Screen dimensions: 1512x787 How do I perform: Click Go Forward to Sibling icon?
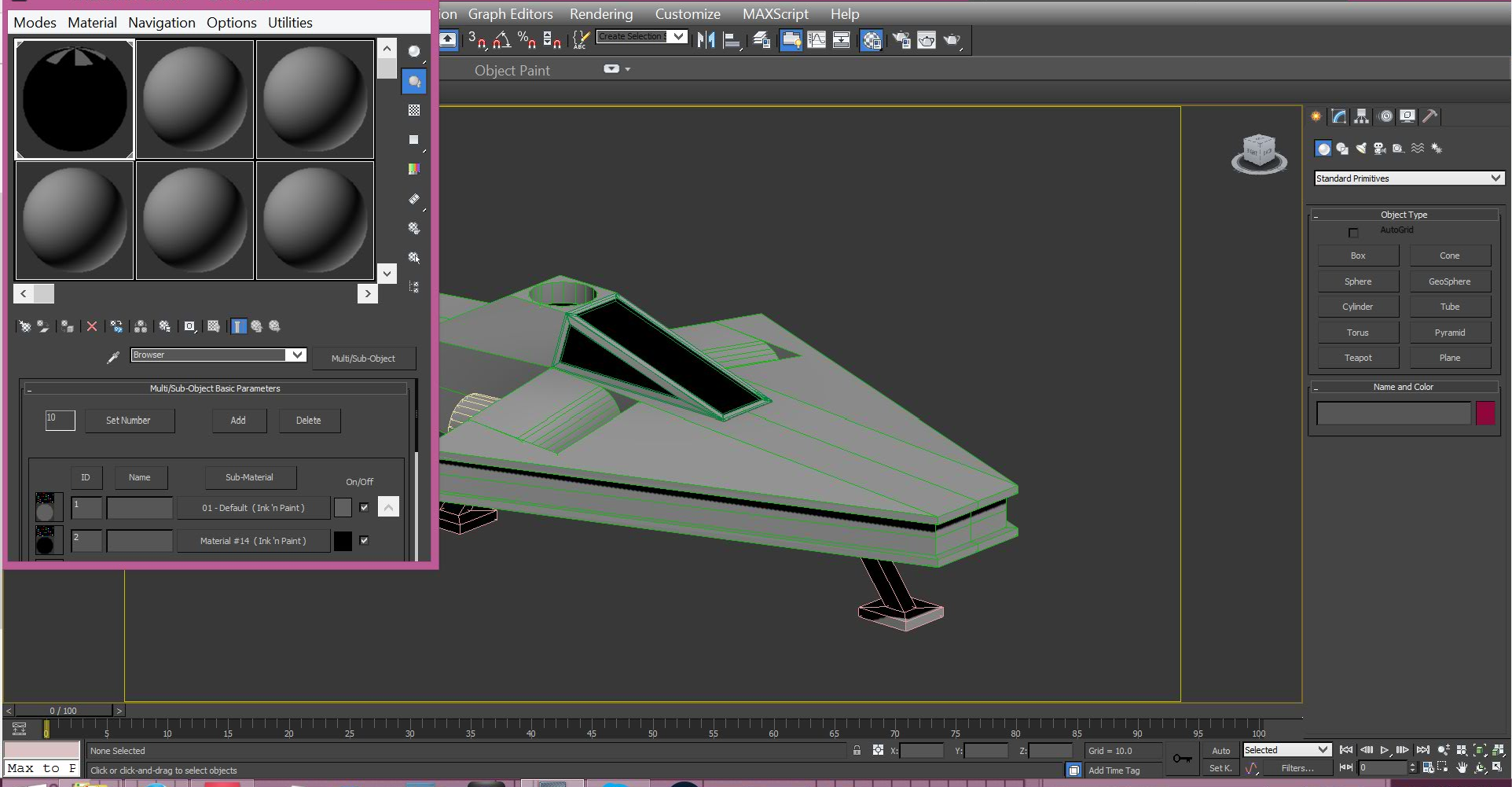tap(274, 326)
